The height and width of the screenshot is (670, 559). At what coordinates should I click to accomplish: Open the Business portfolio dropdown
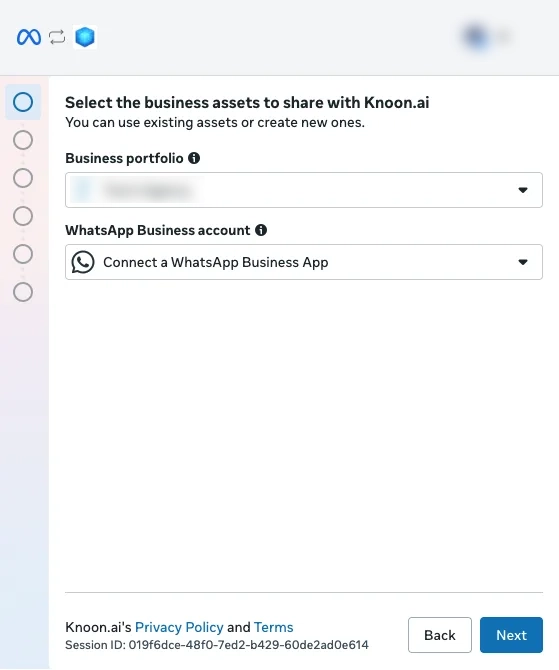coord(304,190)
